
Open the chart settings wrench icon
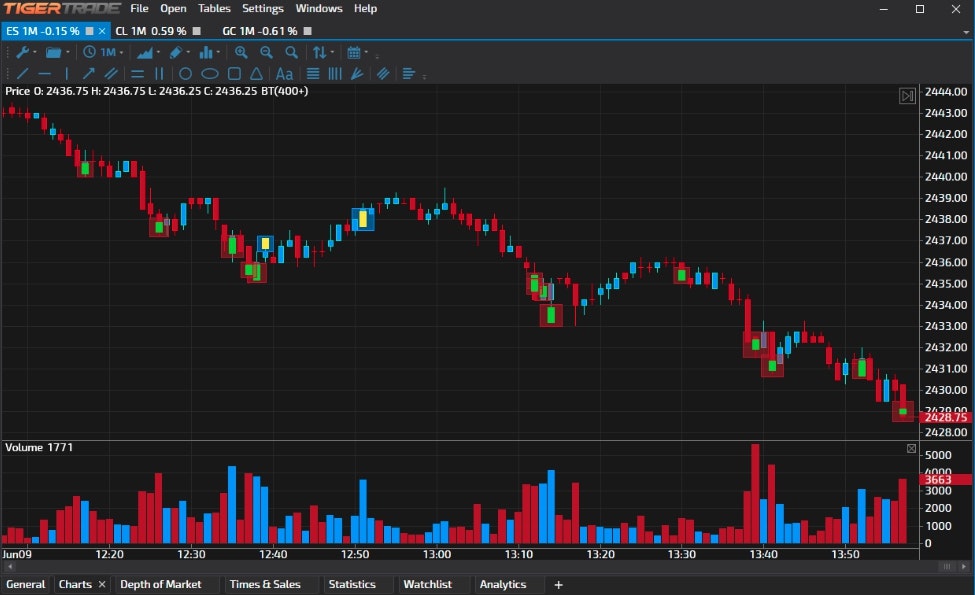[22, 52]
